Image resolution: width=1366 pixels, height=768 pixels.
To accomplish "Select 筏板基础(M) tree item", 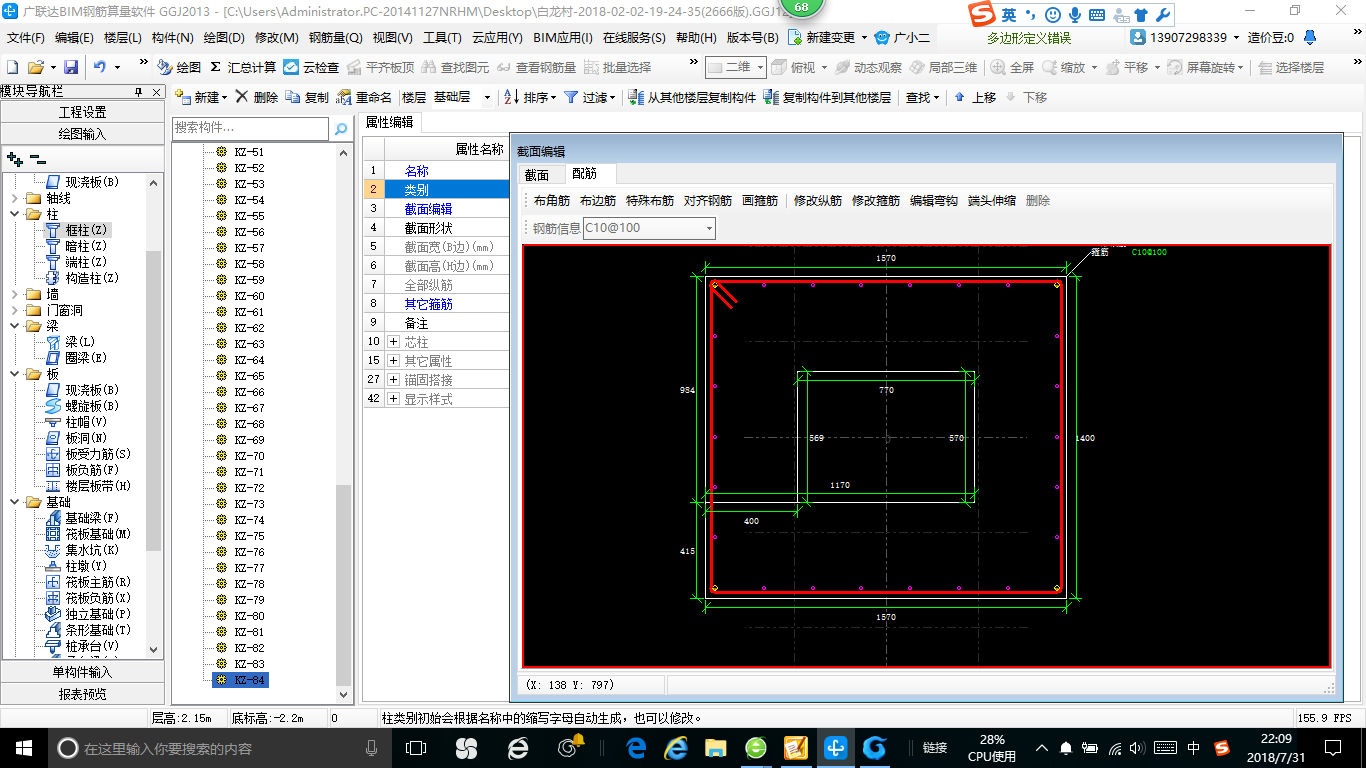I will [88, 534].
